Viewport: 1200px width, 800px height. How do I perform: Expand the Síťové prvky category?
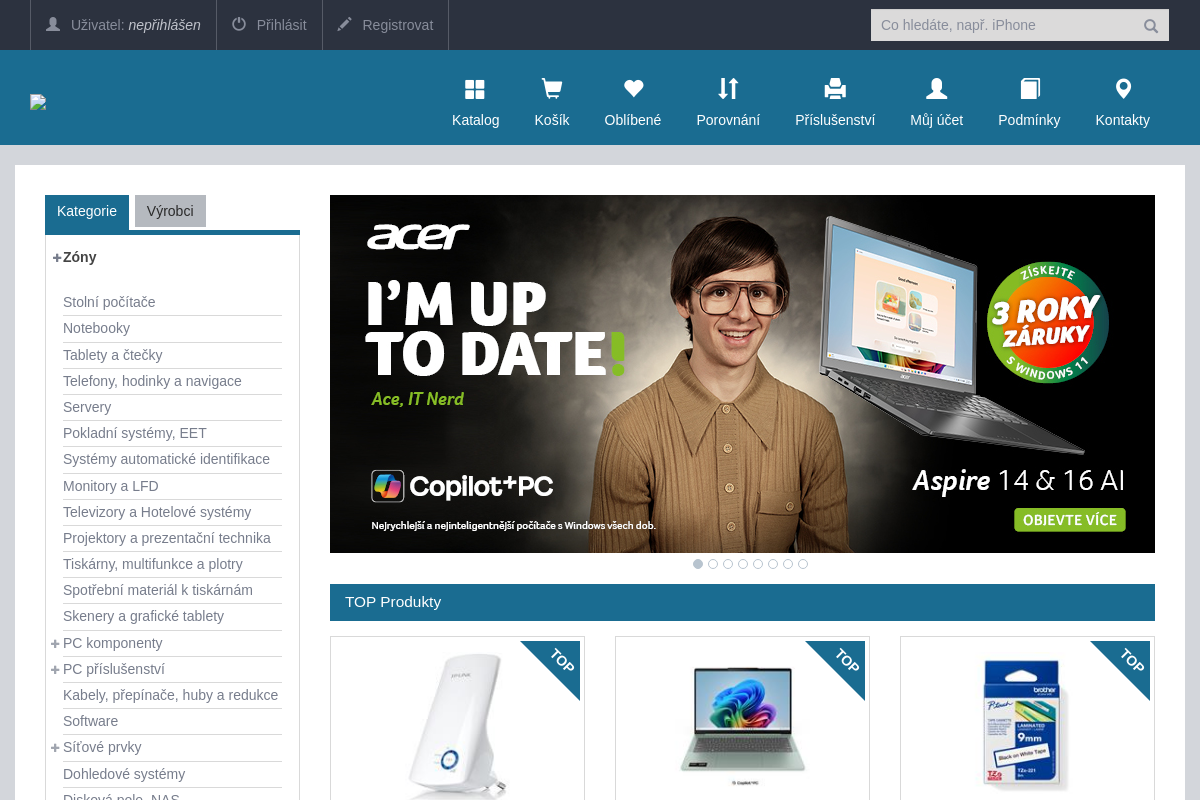[x=55, y=747]
